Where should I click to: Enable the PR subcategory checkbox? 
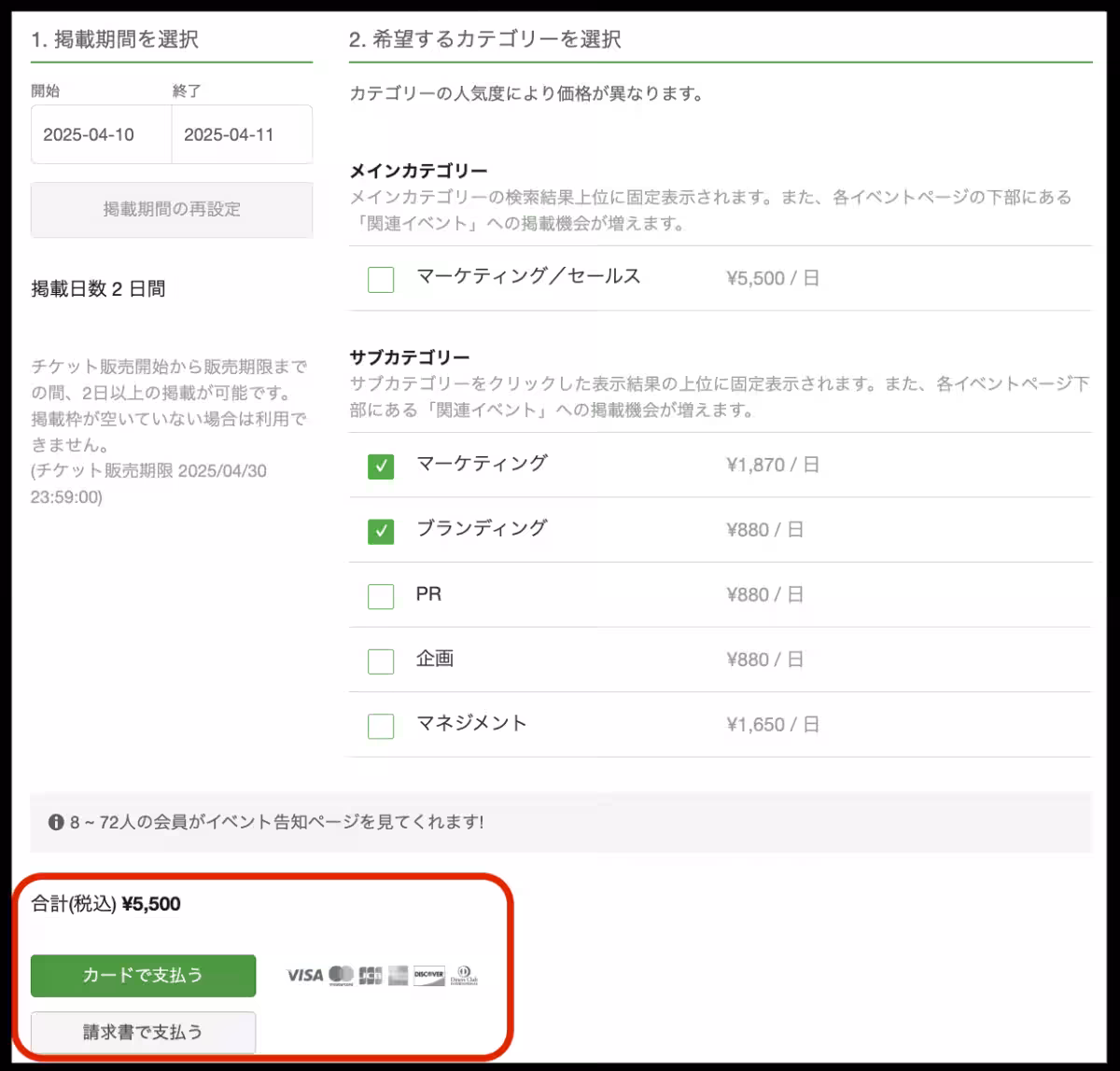point(381,595)
